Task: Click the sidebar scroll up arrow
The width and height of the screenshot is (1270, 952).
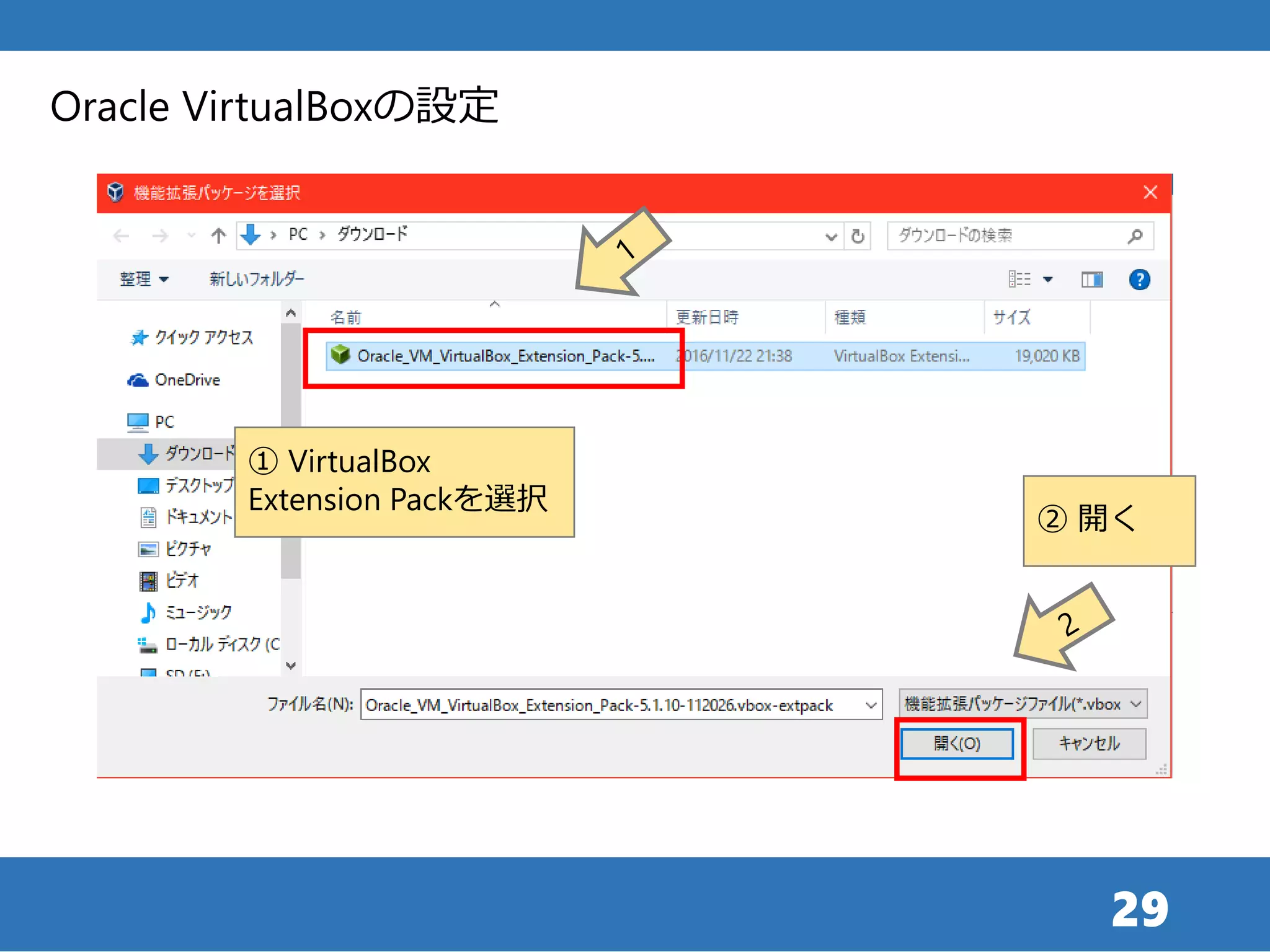Action: (291, 313)
